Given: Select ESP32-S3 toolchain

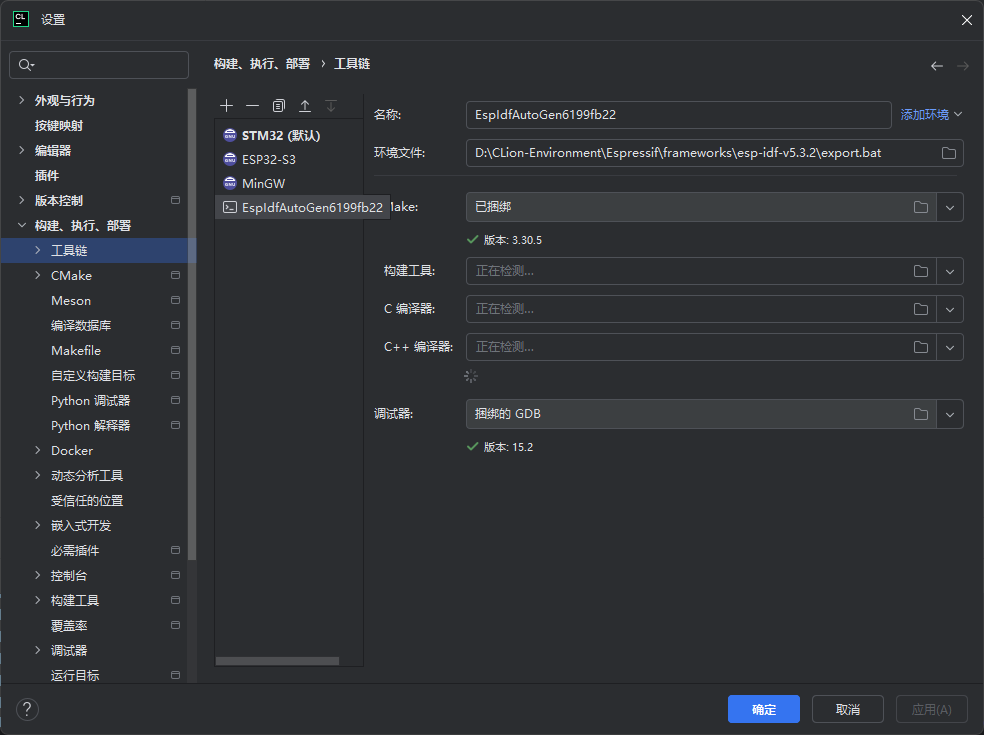Looking at the screenshot, I should 289,159.
